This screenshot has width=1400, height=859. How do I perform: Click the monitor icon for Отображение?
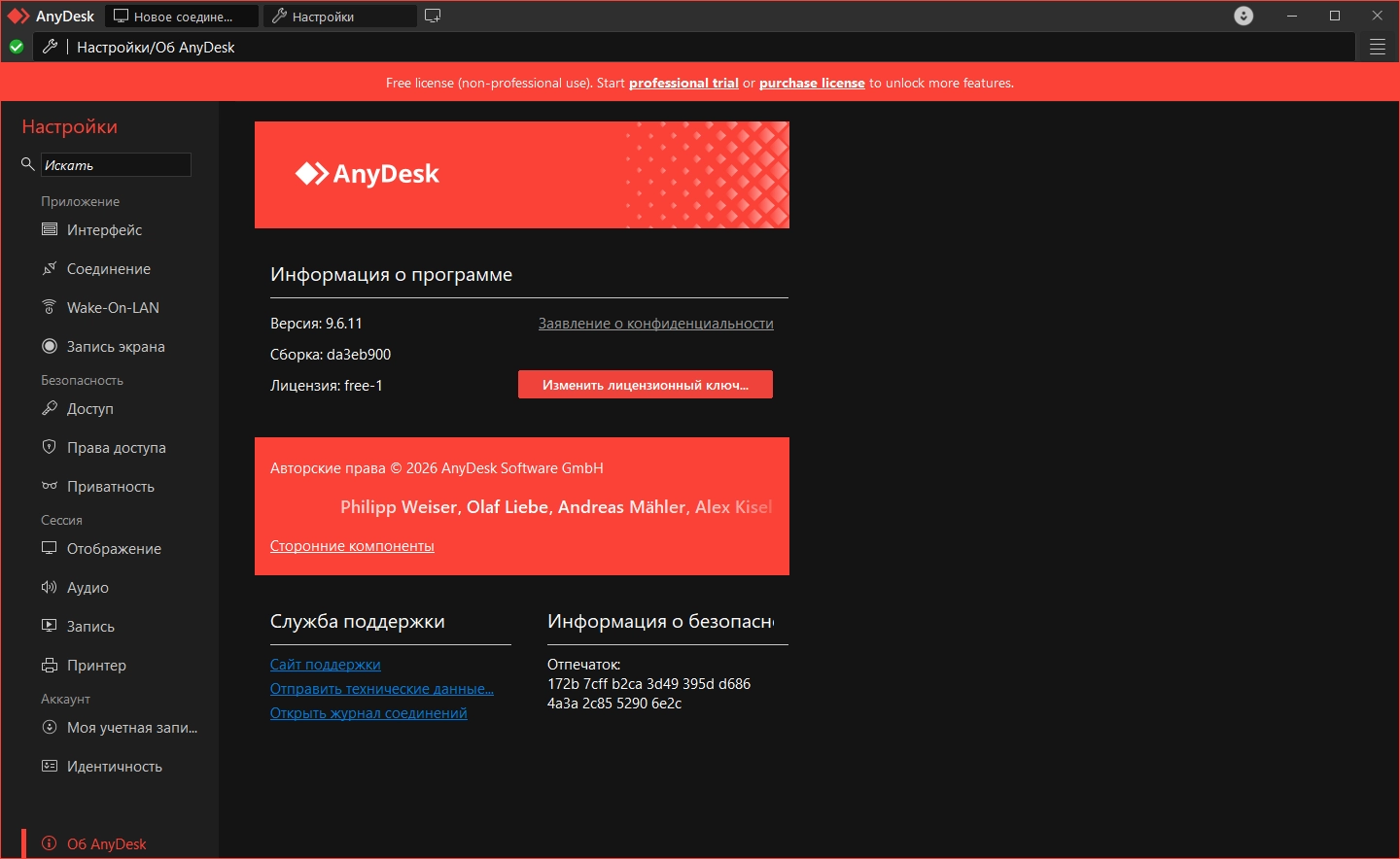coord(50,548)
